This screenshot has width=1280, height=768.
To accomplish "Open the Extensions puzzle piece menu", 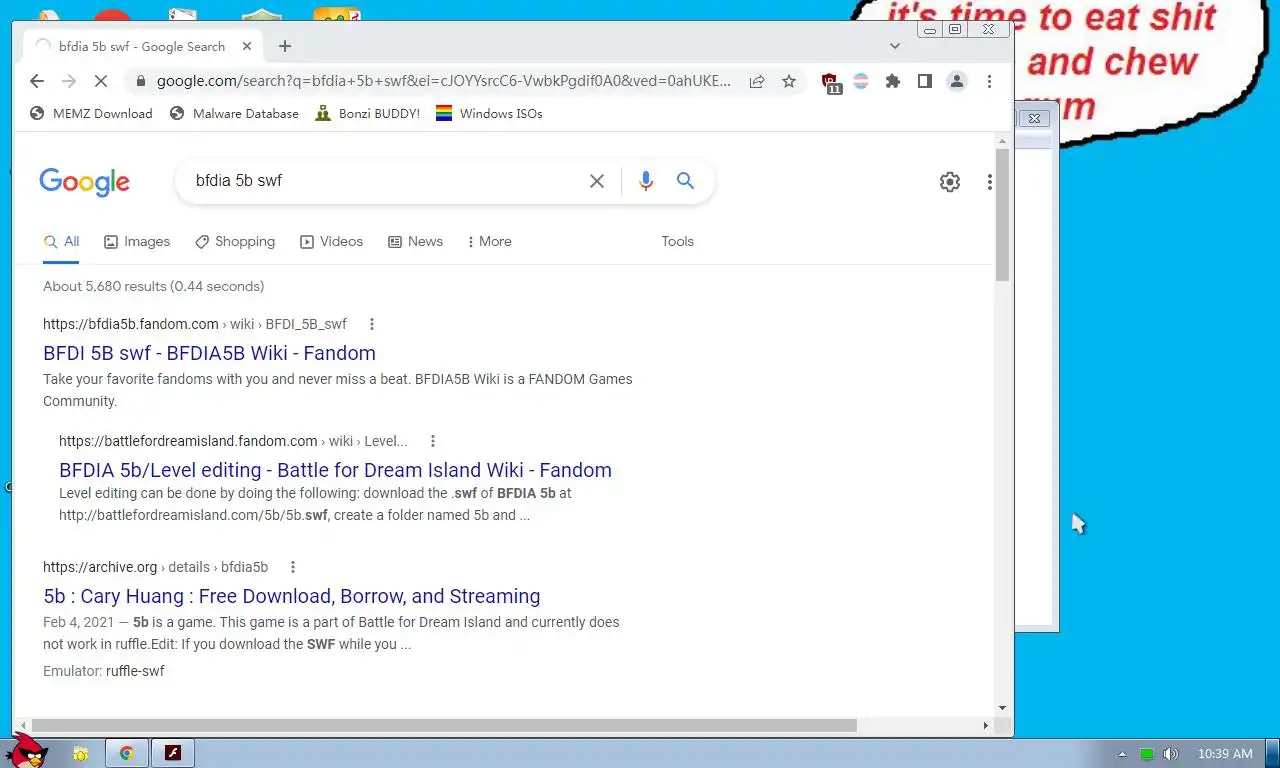I will pos(893,82).
